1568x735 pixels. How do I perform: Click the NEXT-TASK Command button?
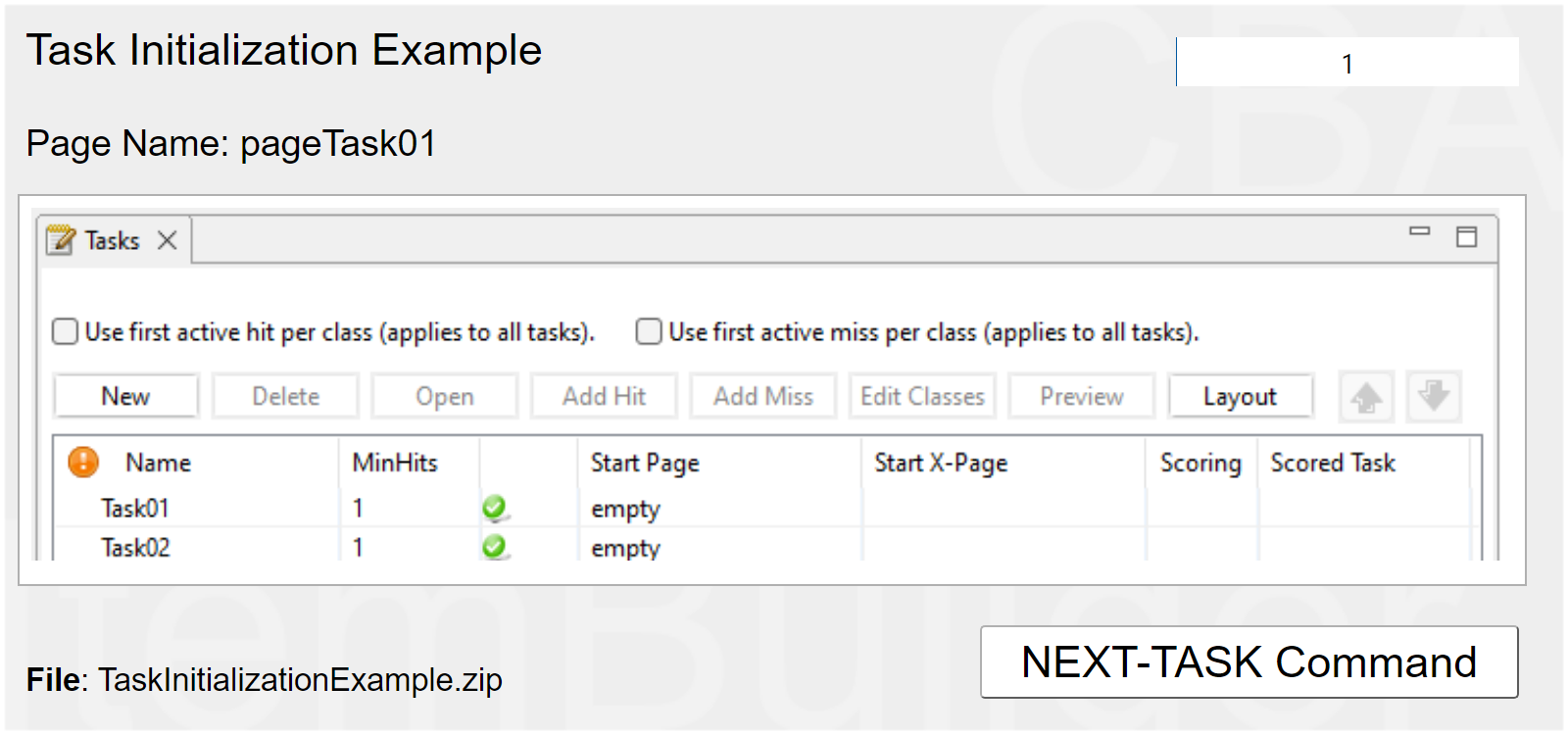pyautogui.click(x=1249, y=662)
